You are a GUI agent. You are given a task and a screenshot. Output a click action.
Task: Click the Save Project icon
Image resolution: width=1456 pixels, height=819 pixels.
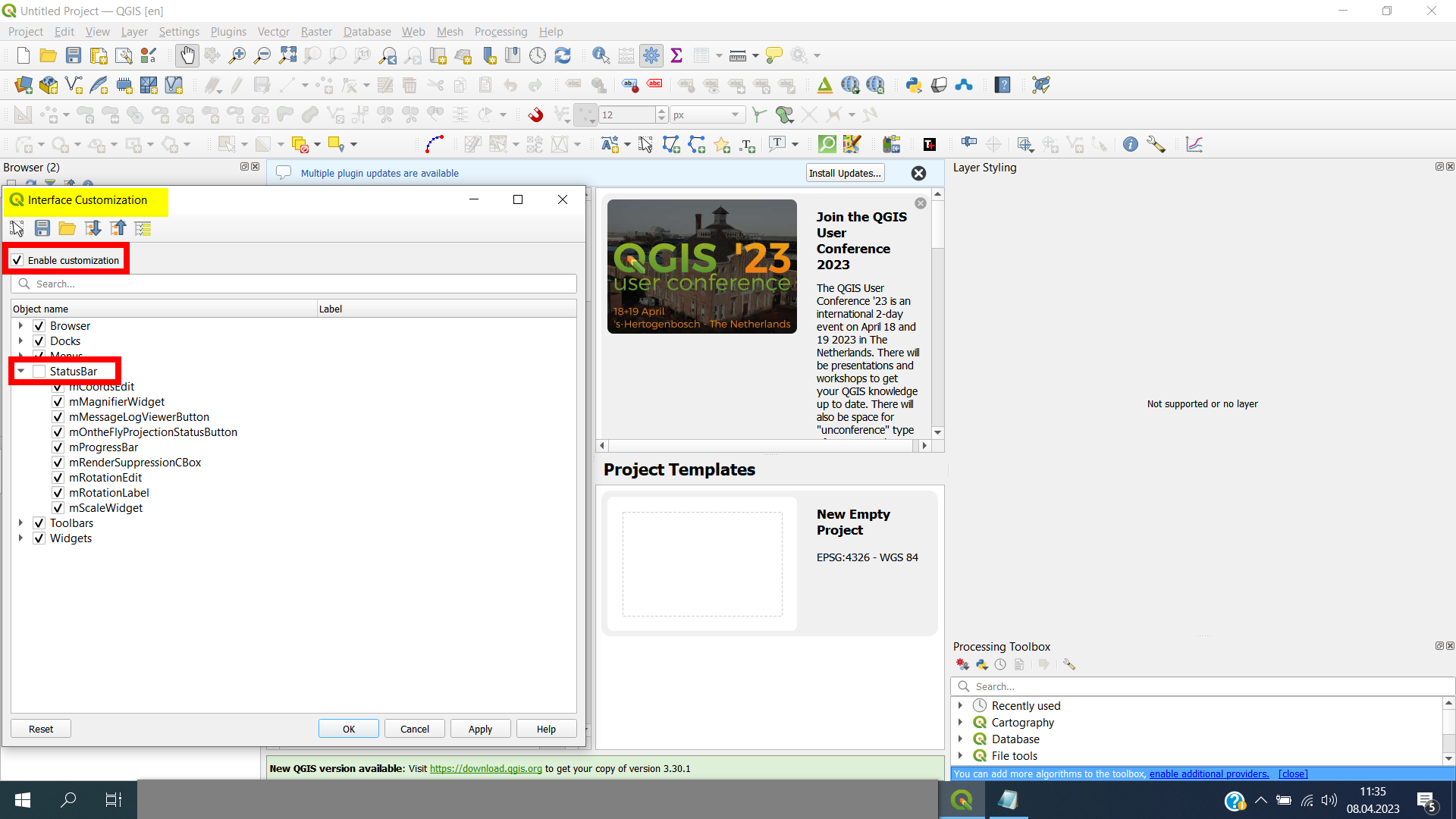coord(73,55)
